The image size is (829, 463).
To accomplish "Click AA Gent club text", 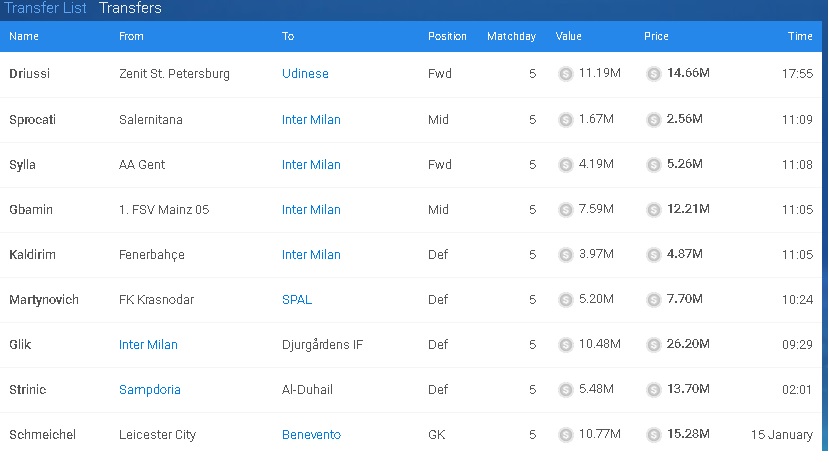I will [142, 165].
